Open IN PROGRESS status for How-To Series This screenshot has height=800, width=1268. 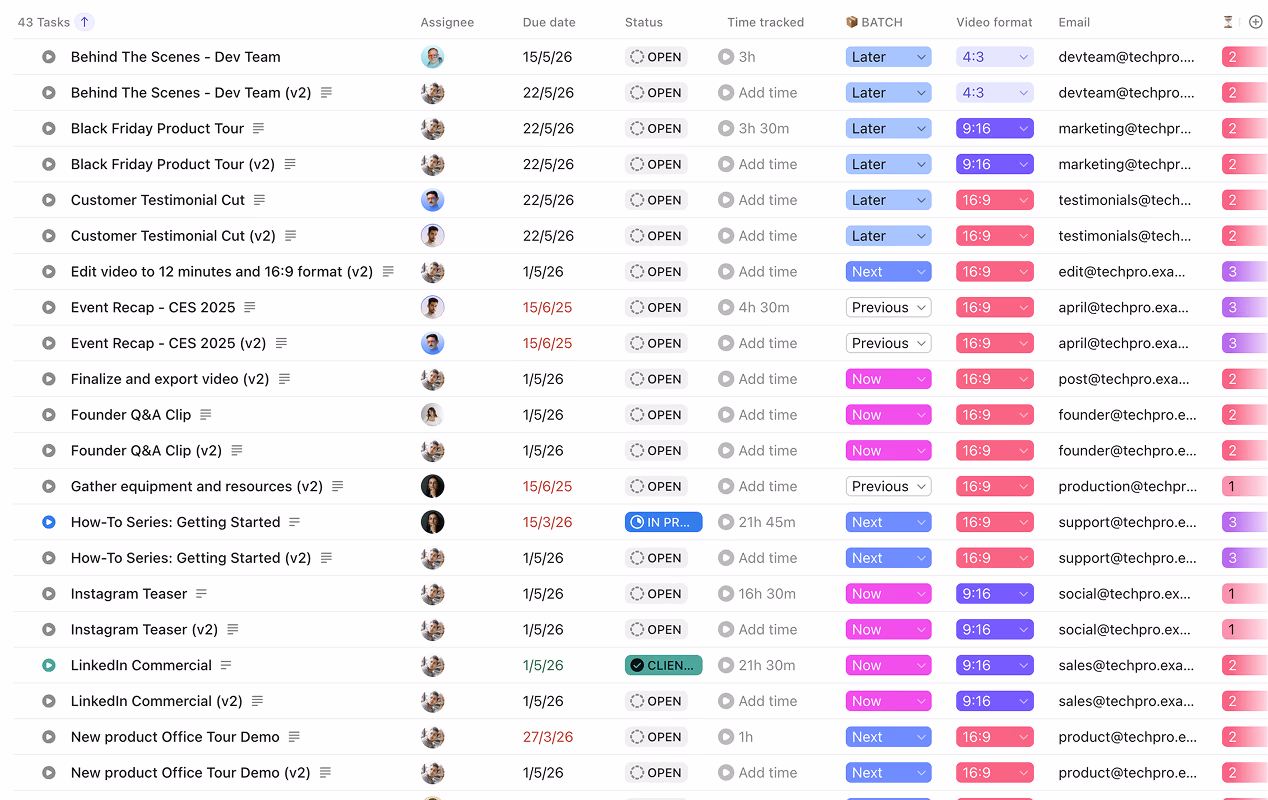tap(664, 522)
